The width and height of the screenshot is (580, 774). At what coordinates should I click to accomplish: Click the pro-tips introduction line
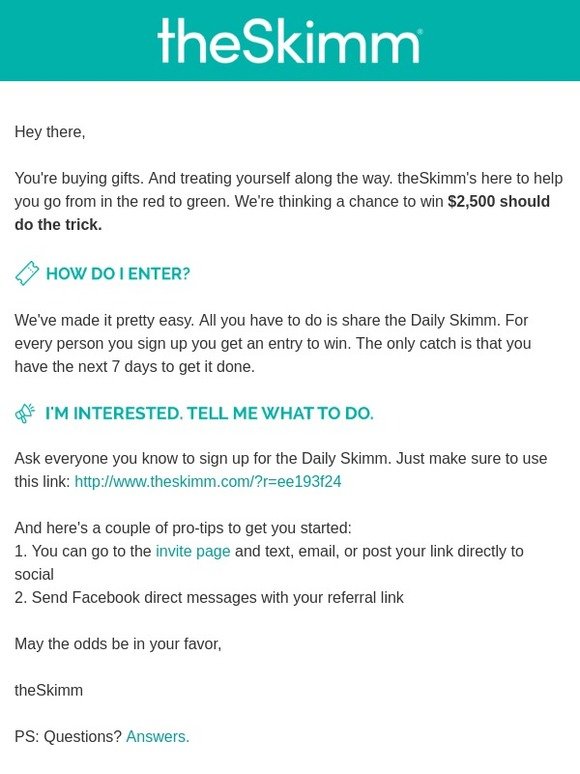183,528
